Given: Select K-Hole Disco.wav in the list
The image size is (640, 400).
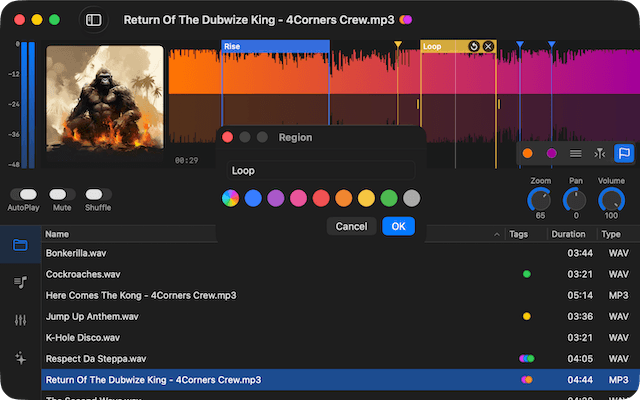Looking at the screenshot, I should (x=82, y=338).
